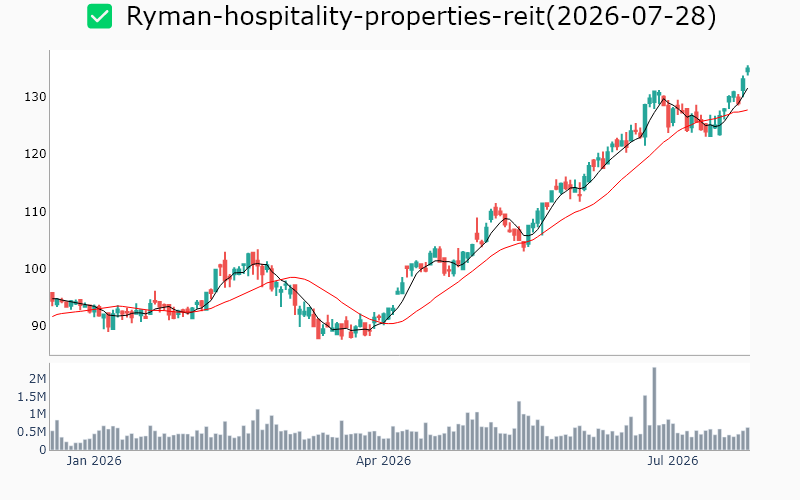Click the red moving average line's right end
Screen dimensions: 800x500
(747, 110)
